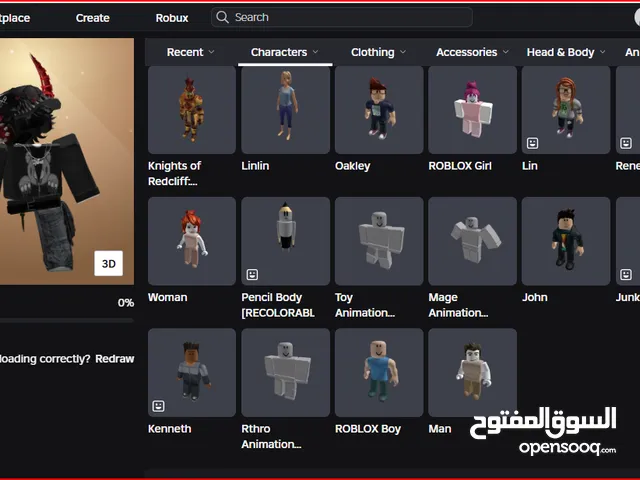640x480 pixels.
Task: Click the 'Kenneth' name label
Action: (x=169, y=429)
